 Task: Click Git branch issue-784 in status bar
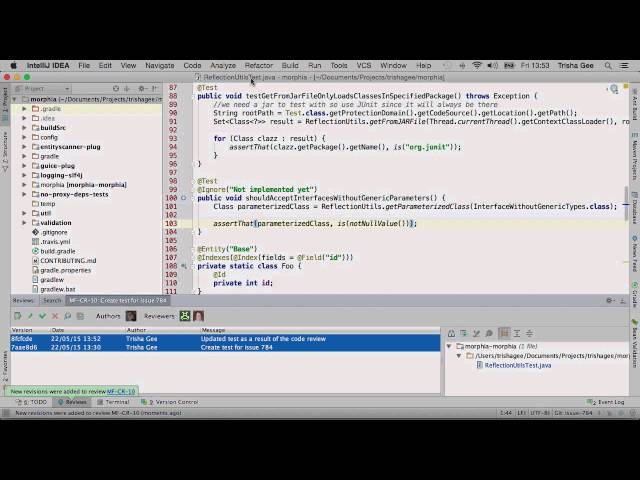tap(573, 413)
